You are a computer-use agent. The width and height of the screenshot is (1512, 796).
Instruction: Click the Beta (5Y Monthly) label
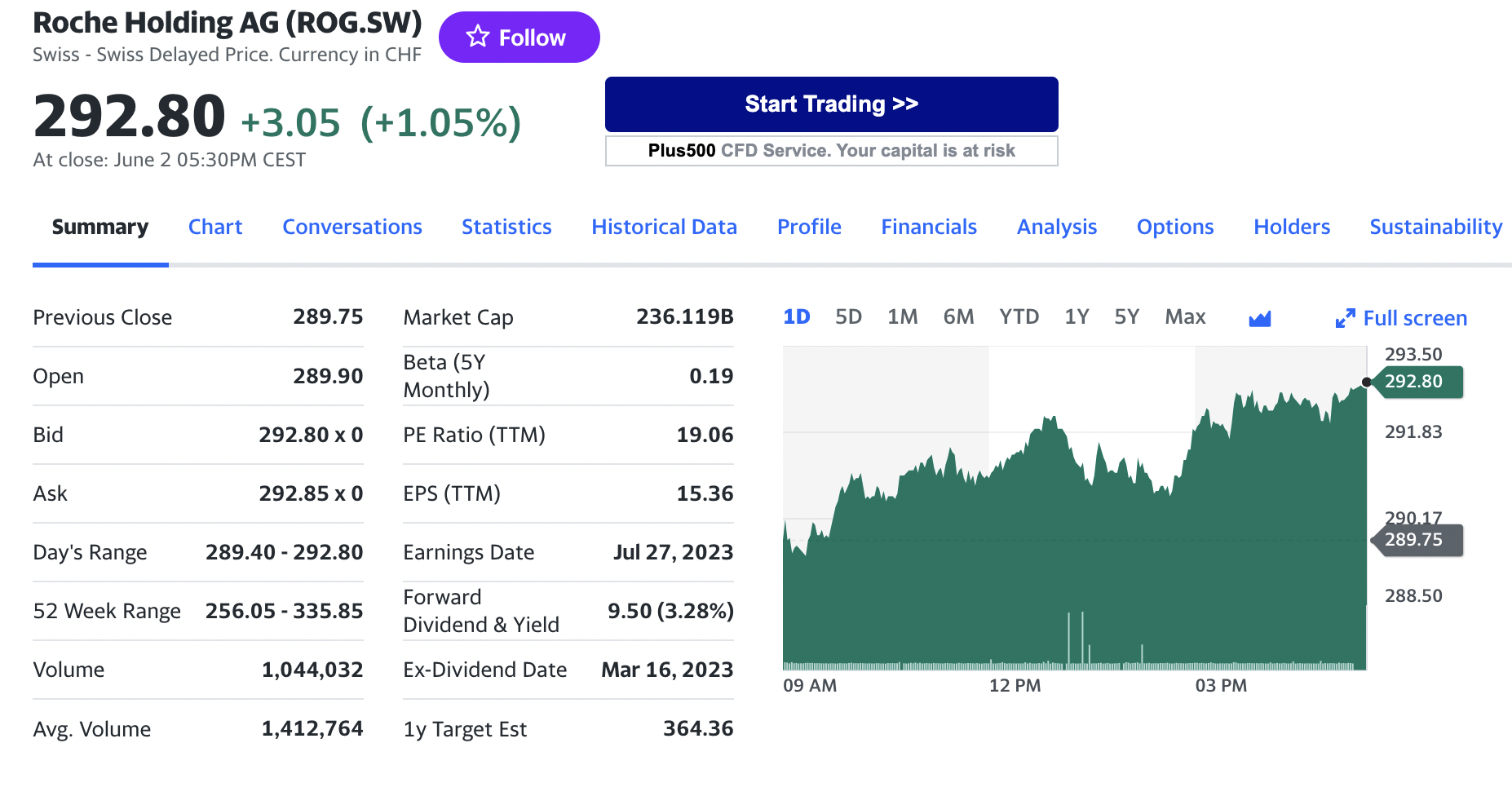pos(446,376)
